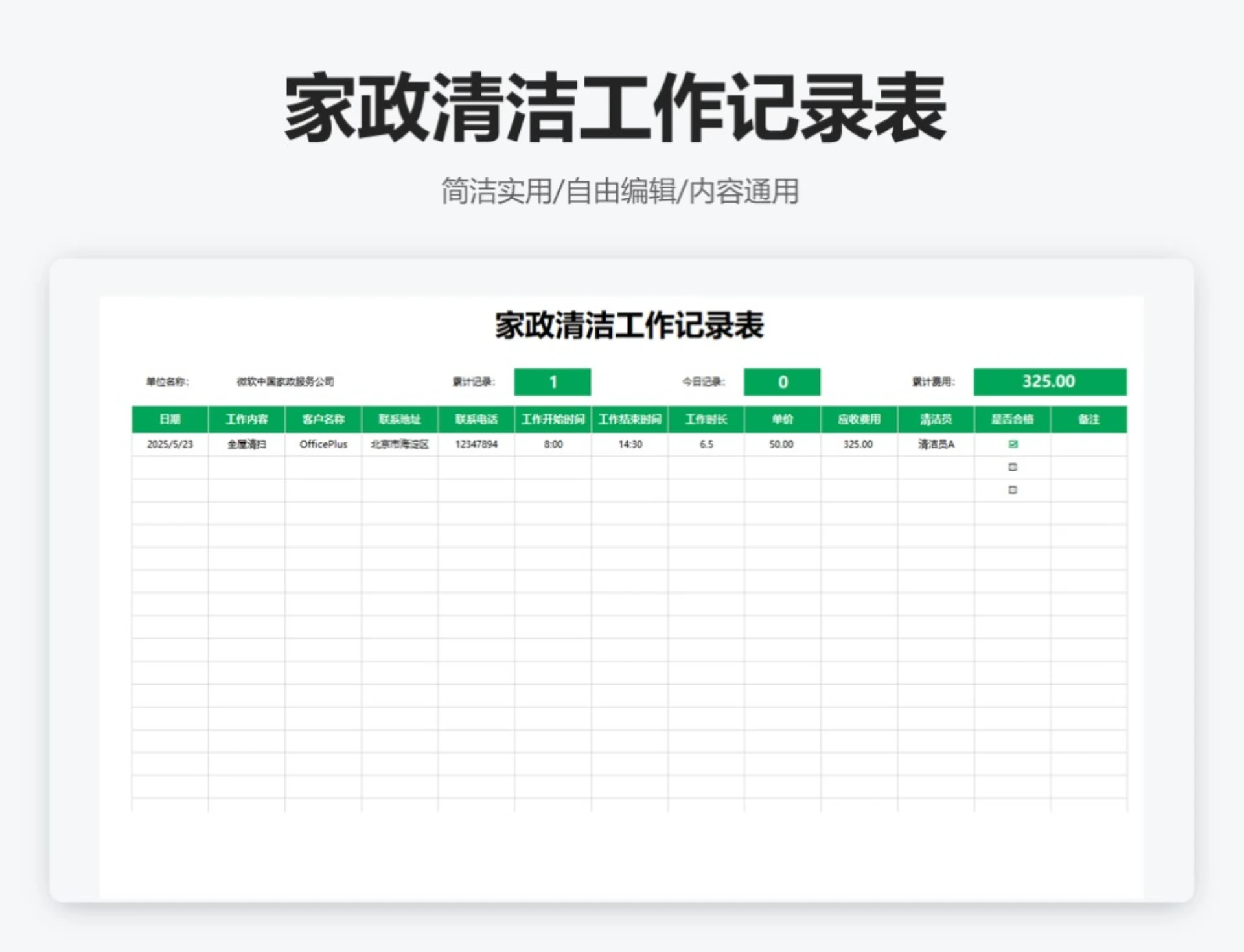Toggle the checked 合格 checkbox for 2025/5/23 row
The image size is (1244, 952).
(x=1013, y=445)
